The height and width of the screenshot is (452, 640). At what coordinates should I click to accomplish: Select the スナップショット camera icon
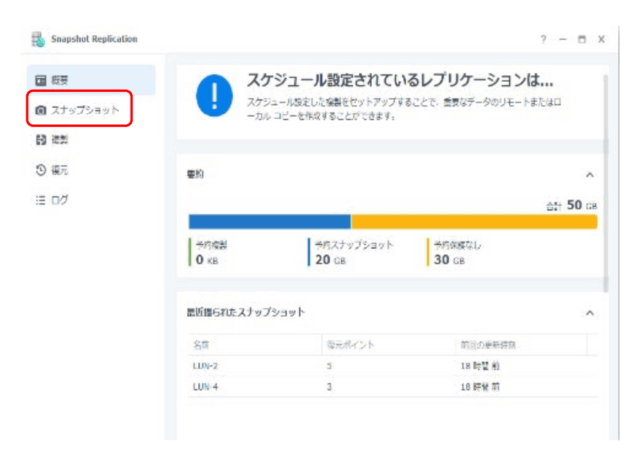[41, 110]
